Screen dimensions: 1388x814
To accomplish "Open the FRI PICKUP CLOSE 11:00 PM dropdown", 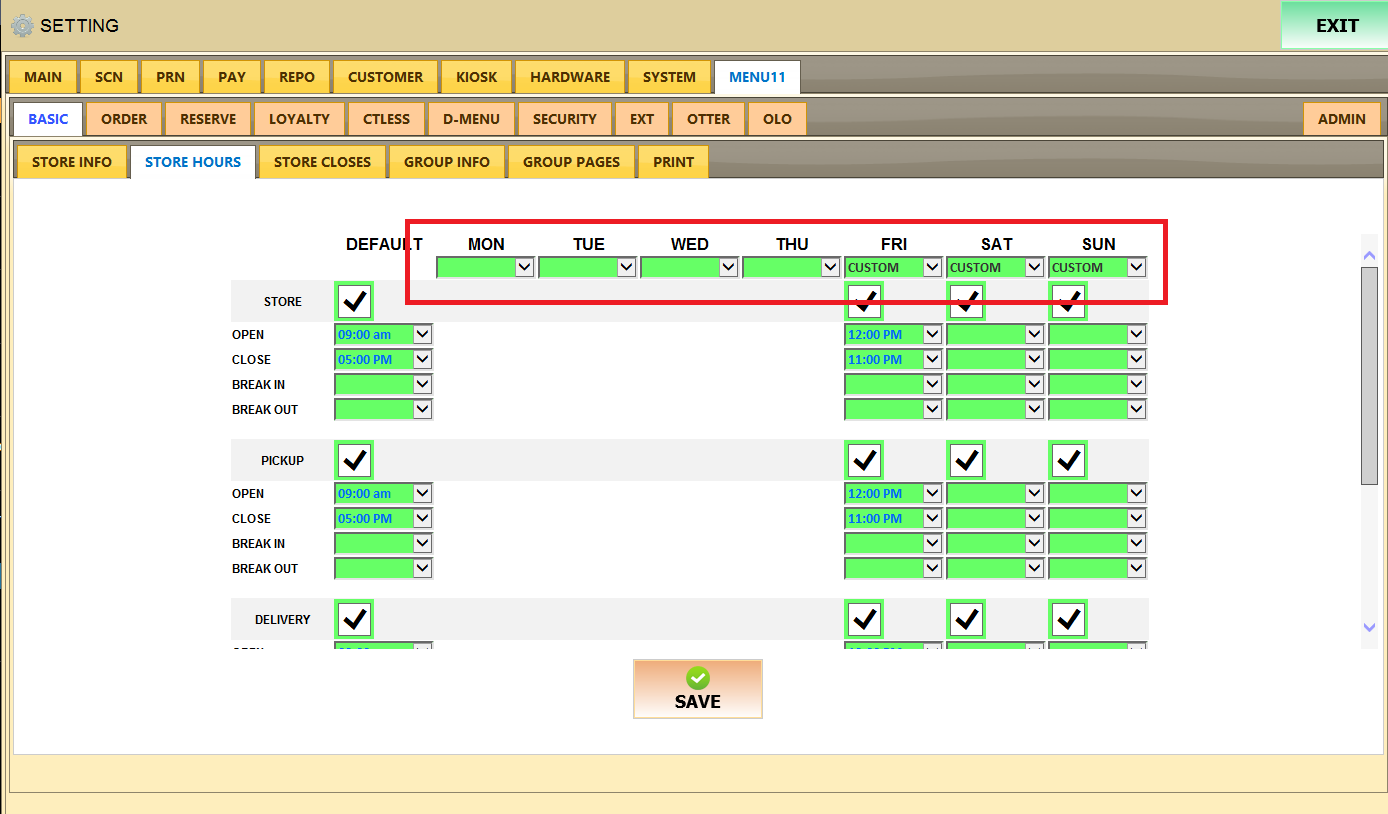I will point(893,518).
